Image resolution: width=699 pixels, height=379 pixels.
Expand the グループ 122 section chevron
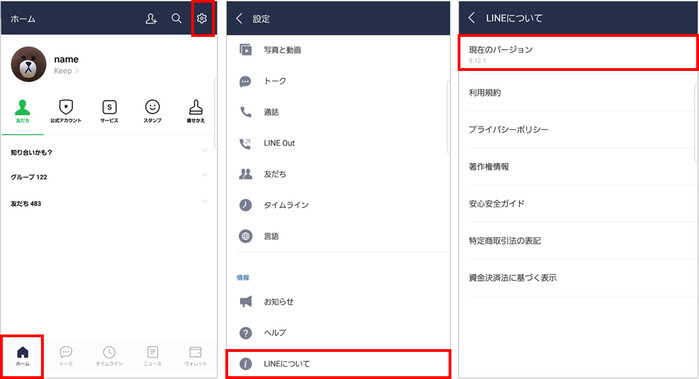click(x=205, y=175)
